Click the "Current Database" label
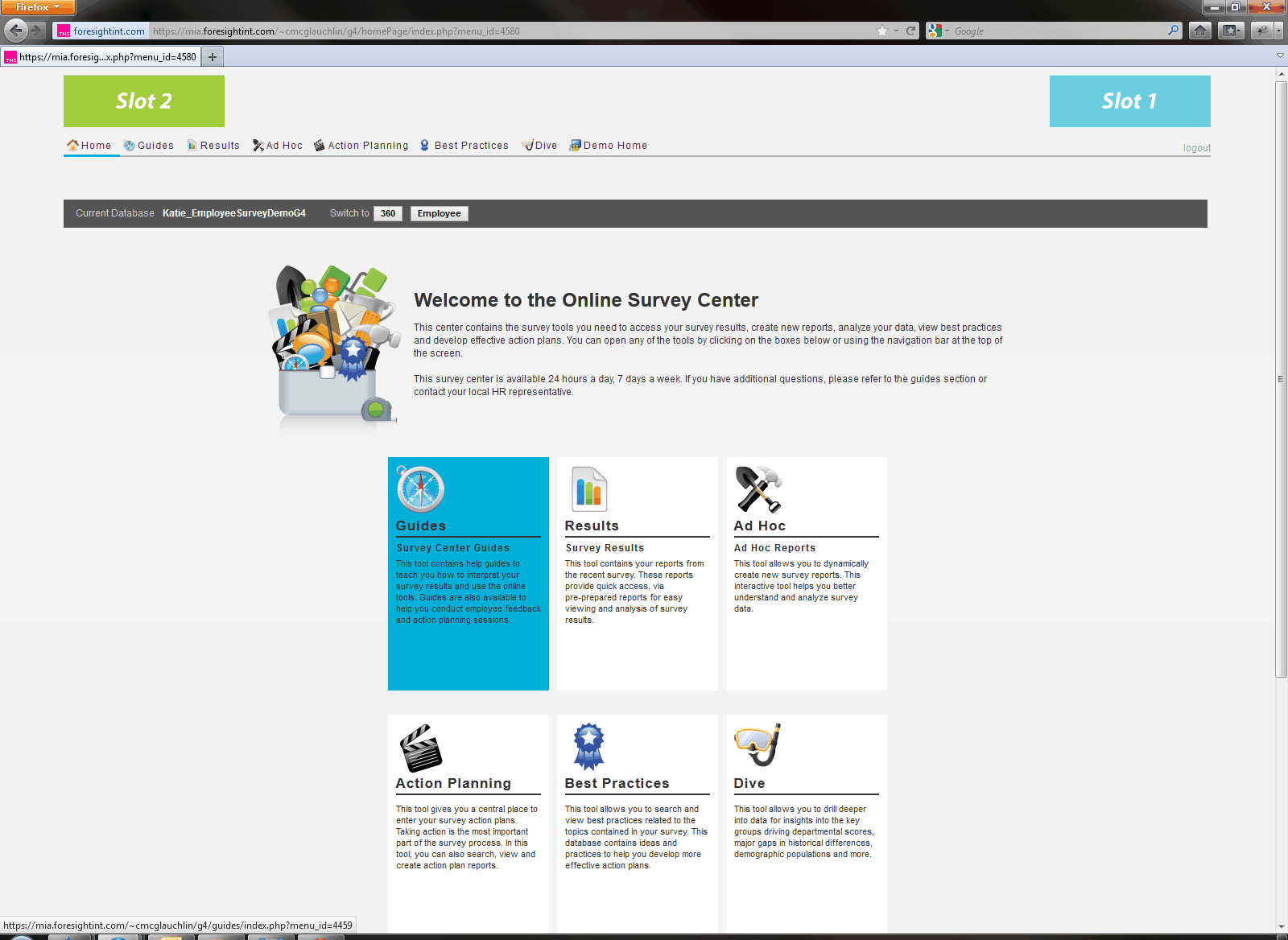The height and width of the screenshot is (940, 1288). 115,213
